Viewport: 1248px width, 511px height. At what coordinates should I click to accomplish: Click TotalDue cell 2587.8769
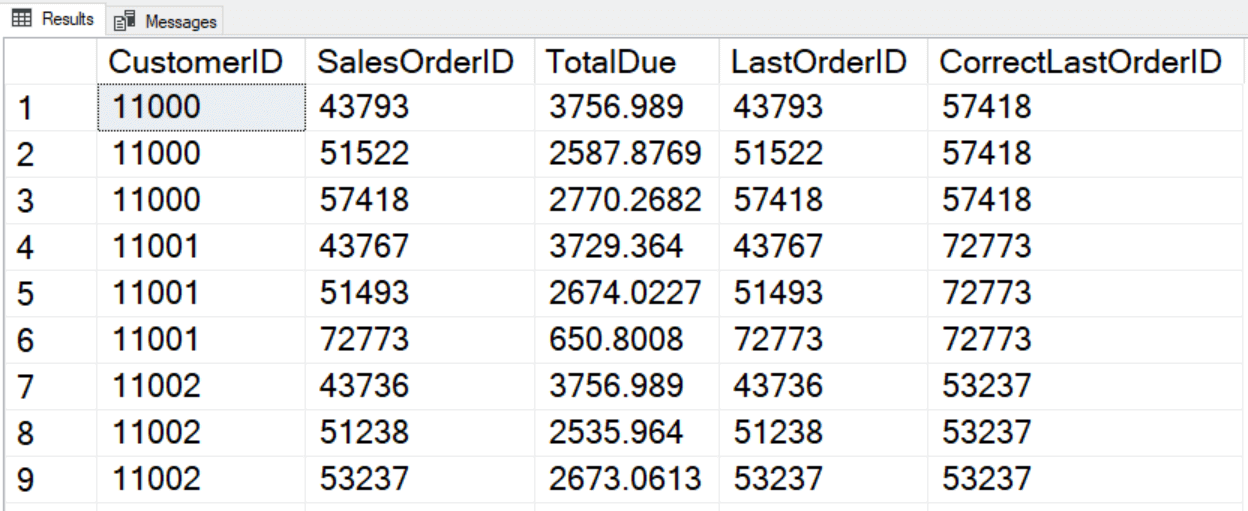[624, 153]
